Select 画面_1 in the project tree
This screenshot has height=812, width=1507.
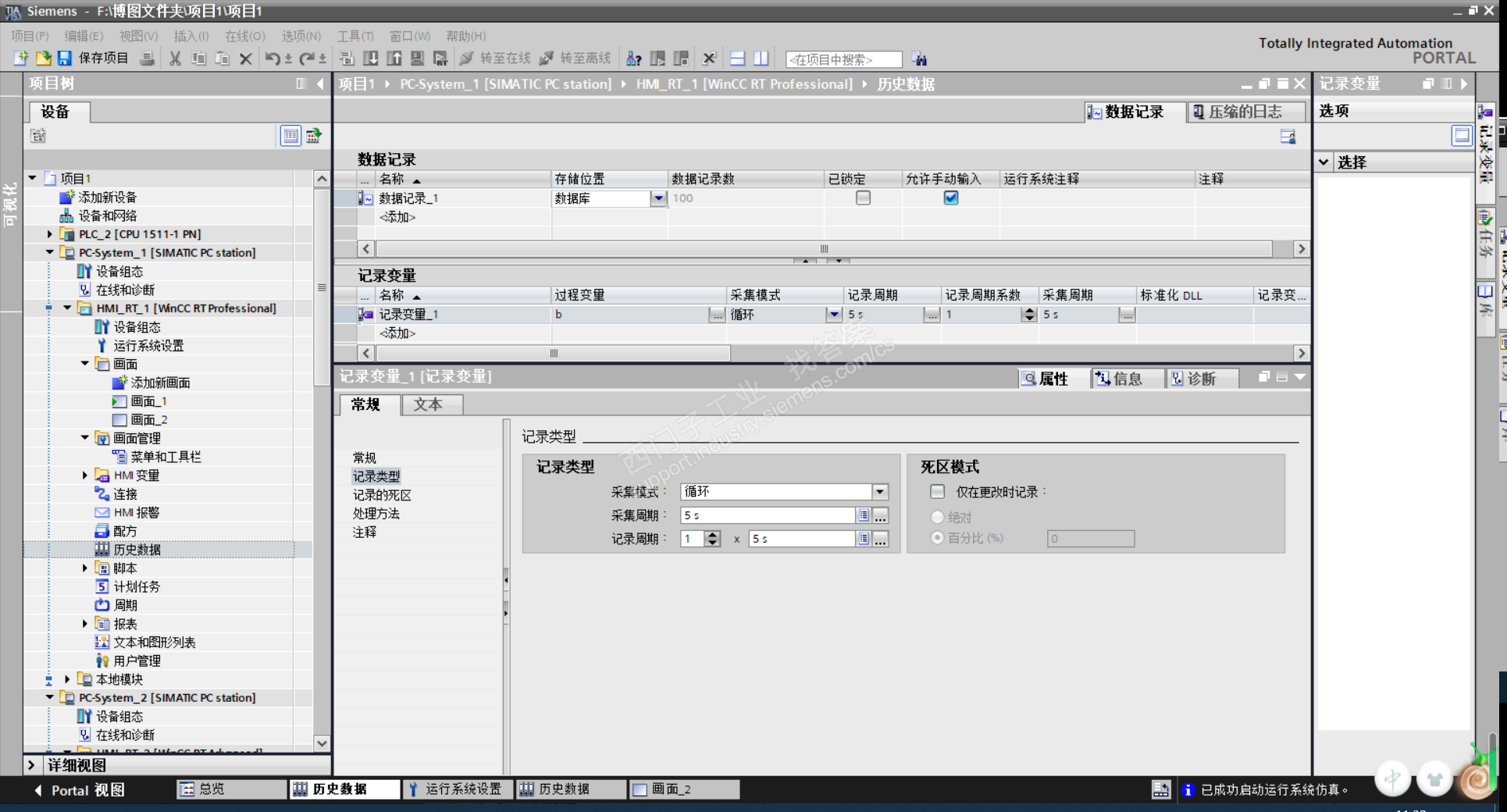coord(148,401)
